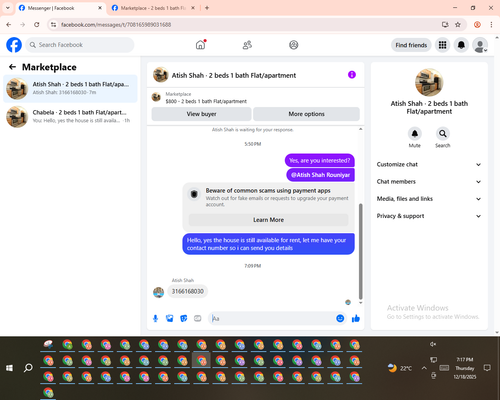Screen dimensions: 500x400
Task: Open Windows taskbar search
Action: click(28, 368)
